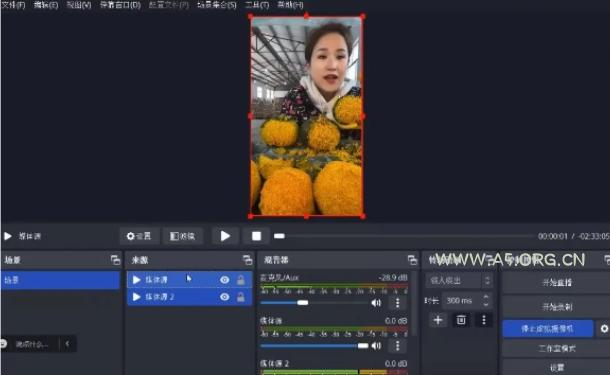Toggle the lock on 媒体源 2
This screenshot has width=610, height=375.
pyautogui.click(x=241, y=297)
